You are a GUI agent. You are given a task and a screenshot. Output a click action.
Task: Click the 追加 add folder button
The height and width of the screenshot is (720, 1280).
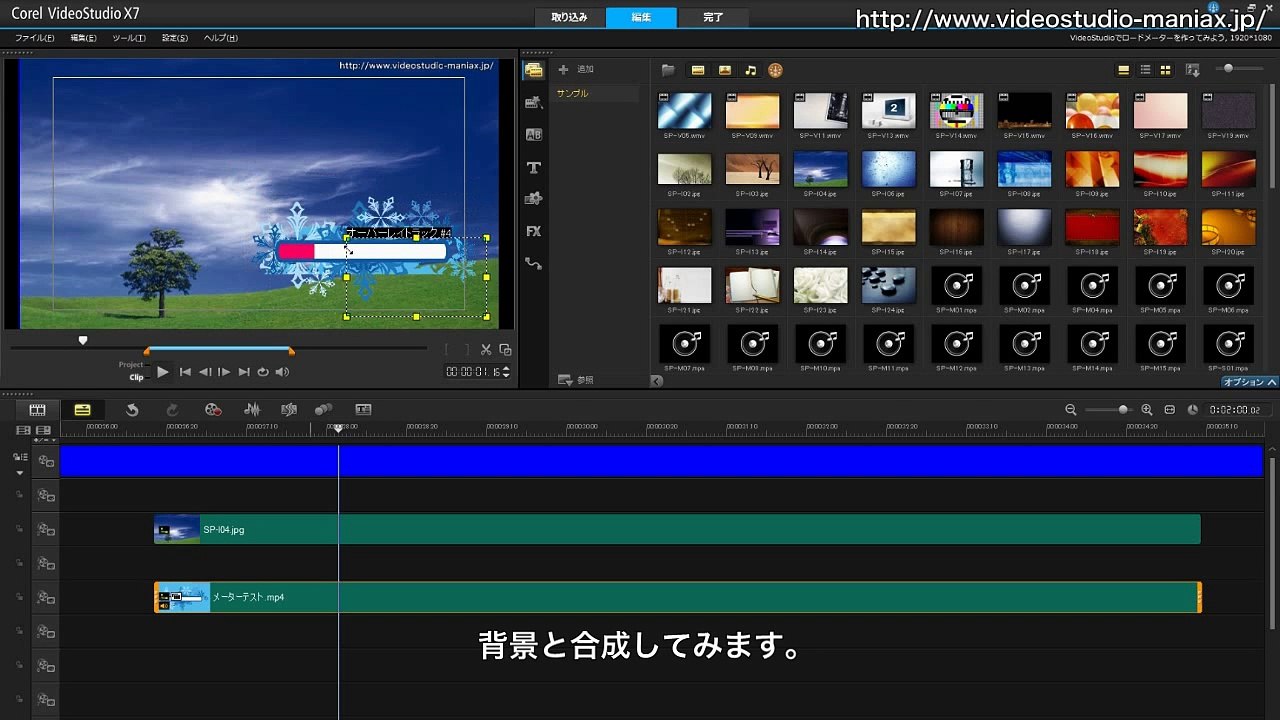576,70
